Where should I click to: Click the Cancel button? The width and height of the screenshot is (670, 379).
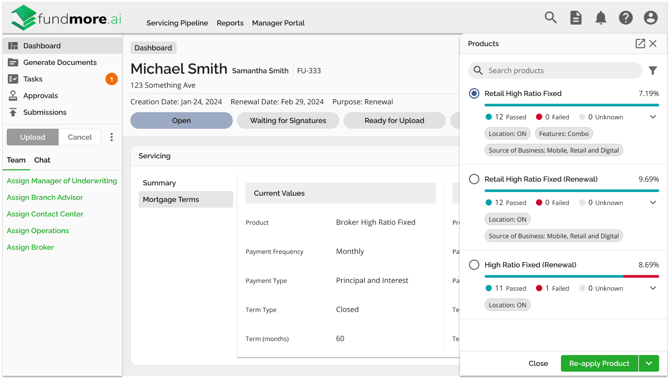(x=79, y=137)
